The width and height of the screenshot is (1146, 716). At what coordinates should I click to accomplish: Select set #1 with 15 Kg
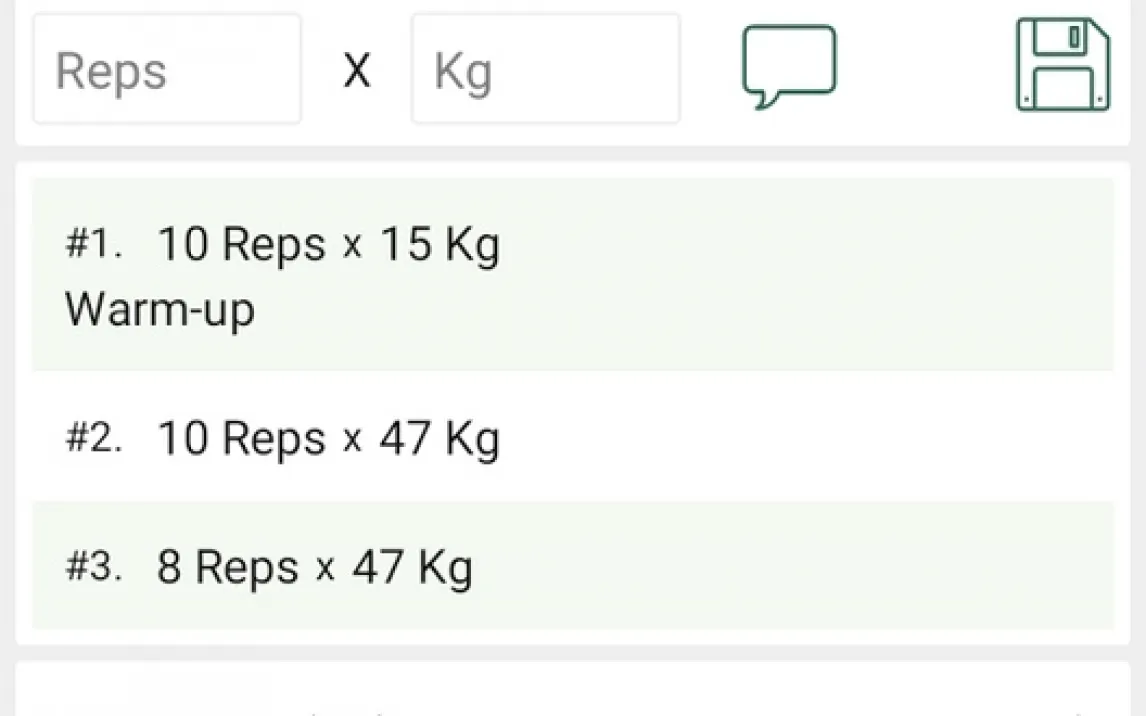(572, 274)
